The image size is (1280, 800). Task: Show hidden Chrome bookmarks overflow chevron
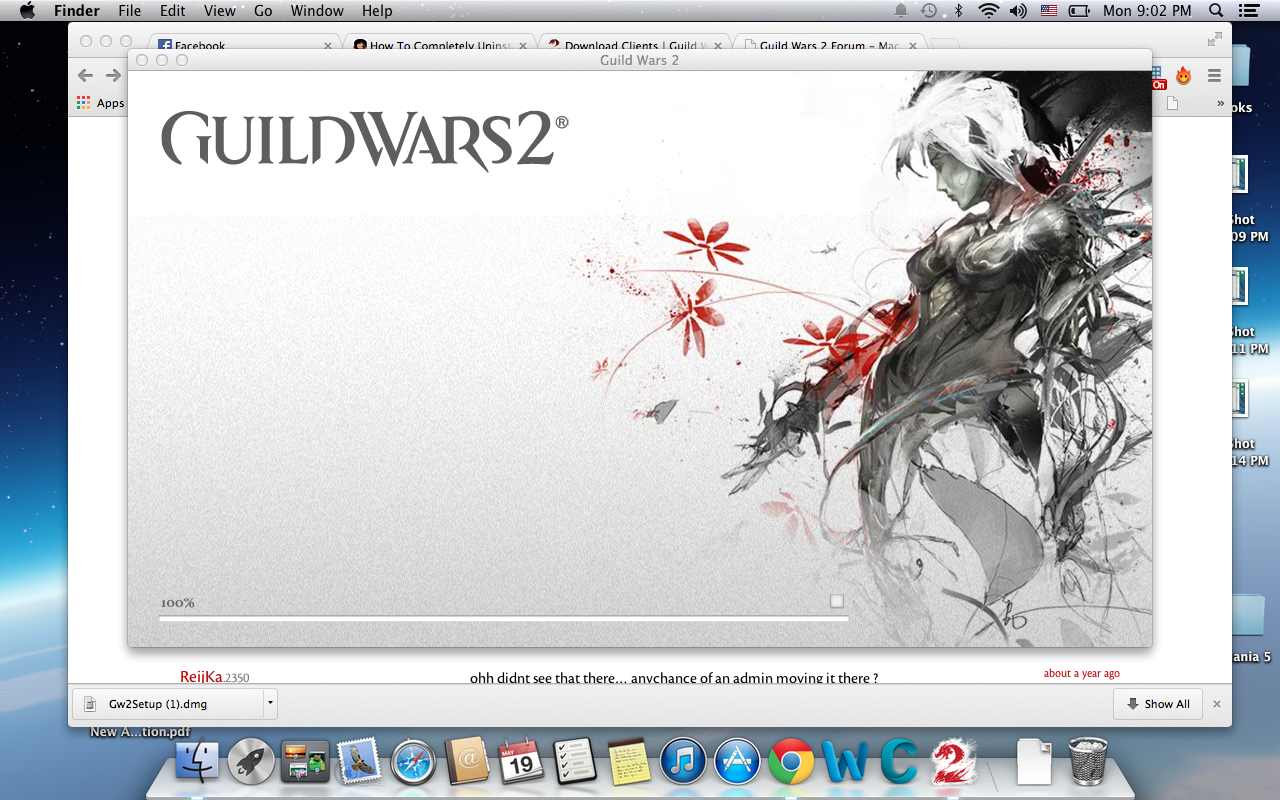click(x=1220, y=103)
